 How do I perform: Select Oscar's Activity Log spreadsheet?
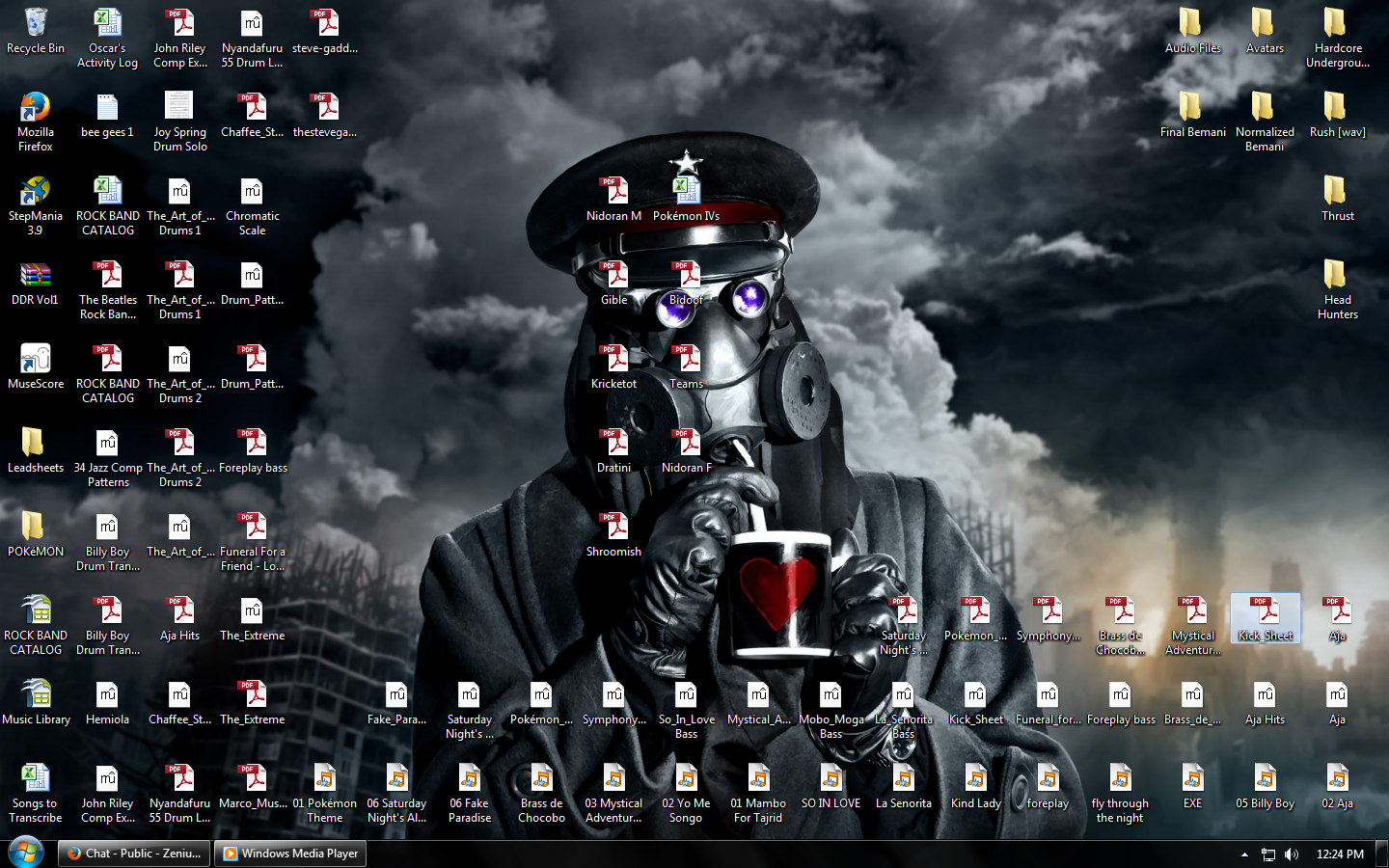[x=107, y=39]
